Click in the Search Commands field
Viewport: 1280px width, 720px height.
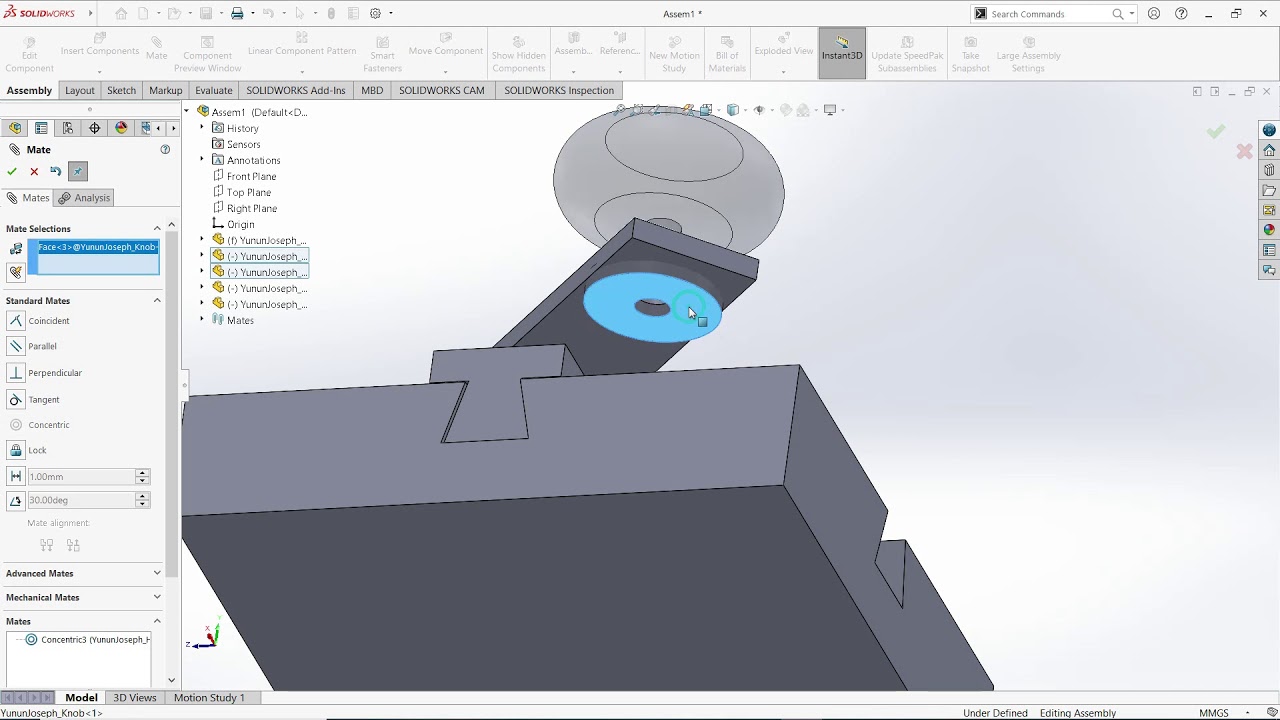click(x=1050, y=14)
